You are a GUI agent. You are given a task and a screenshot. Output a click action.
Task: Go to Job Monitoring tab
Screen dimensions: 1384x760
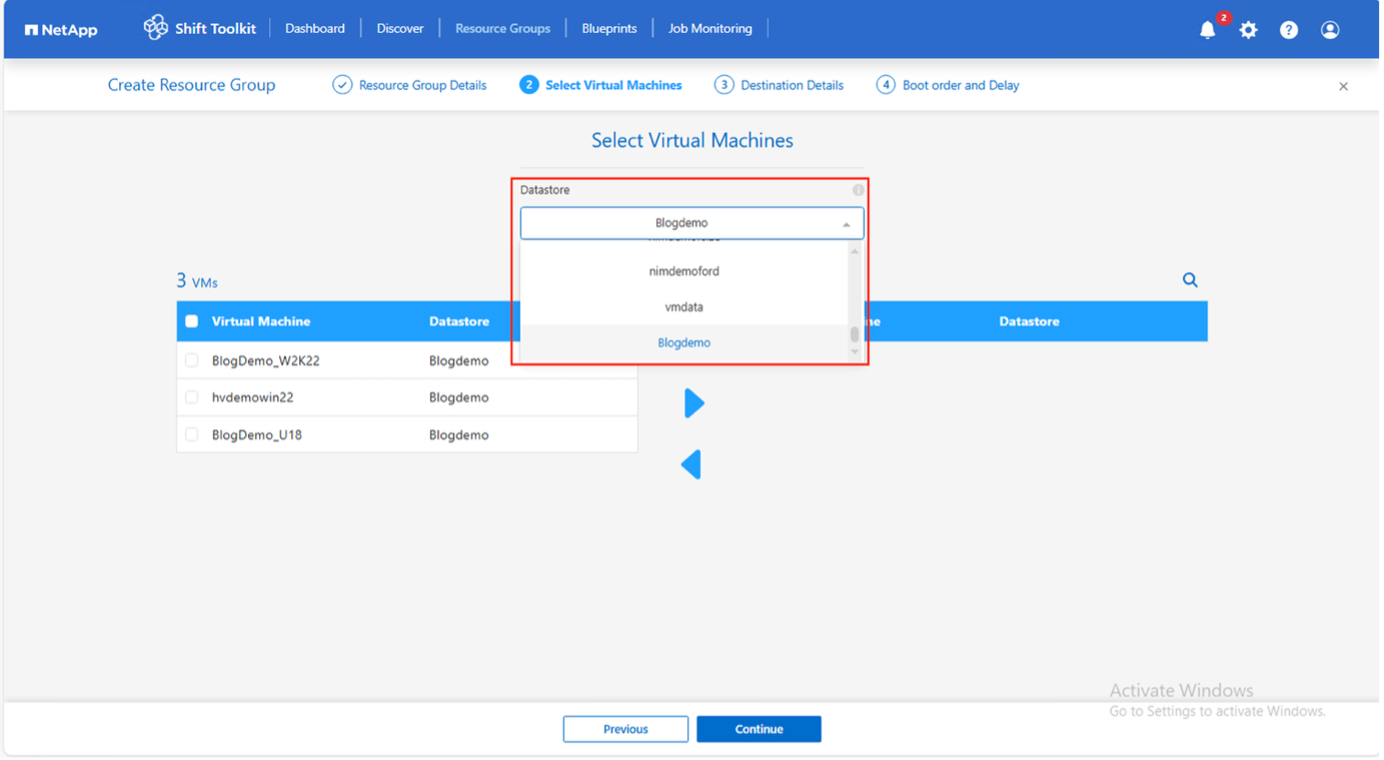710,28
